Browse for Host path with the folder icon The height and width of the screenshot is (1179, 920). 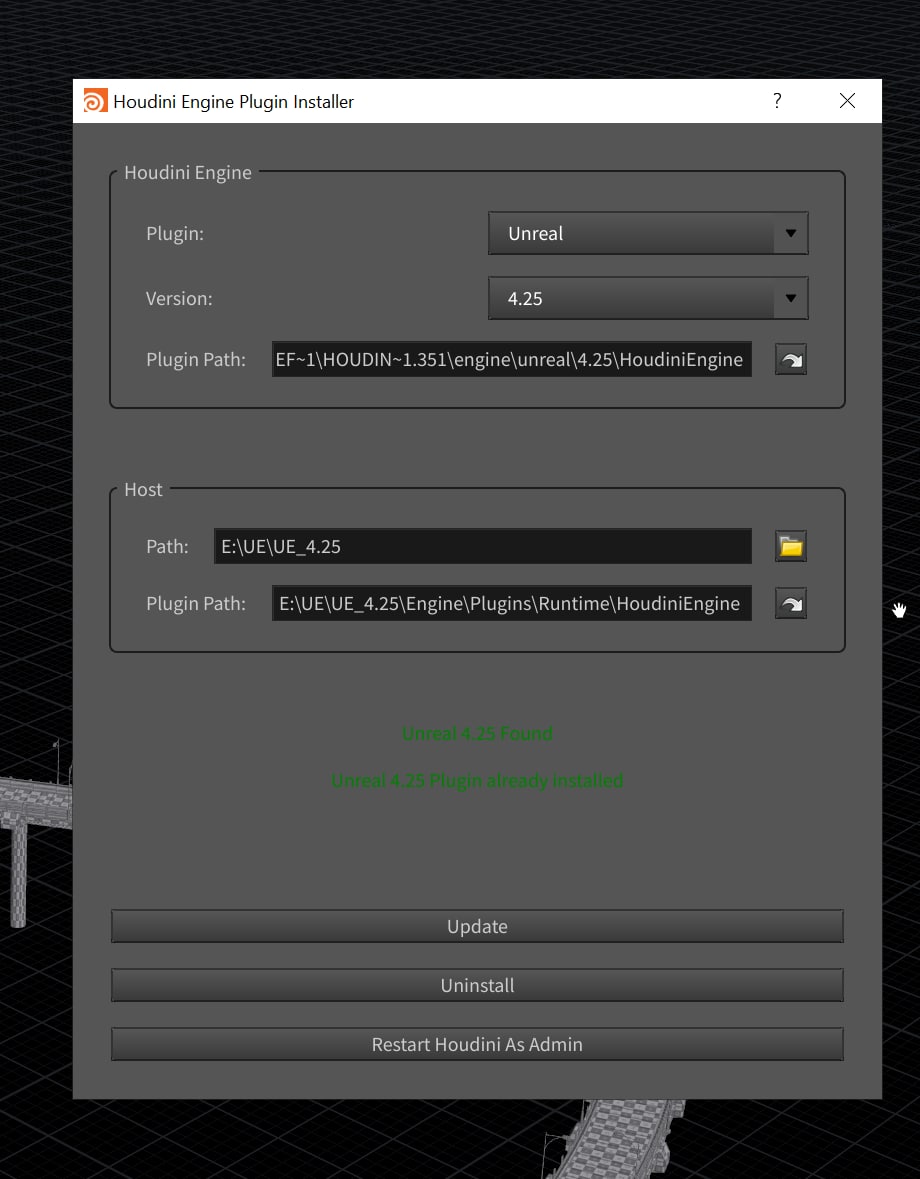[x=791, y=546]
